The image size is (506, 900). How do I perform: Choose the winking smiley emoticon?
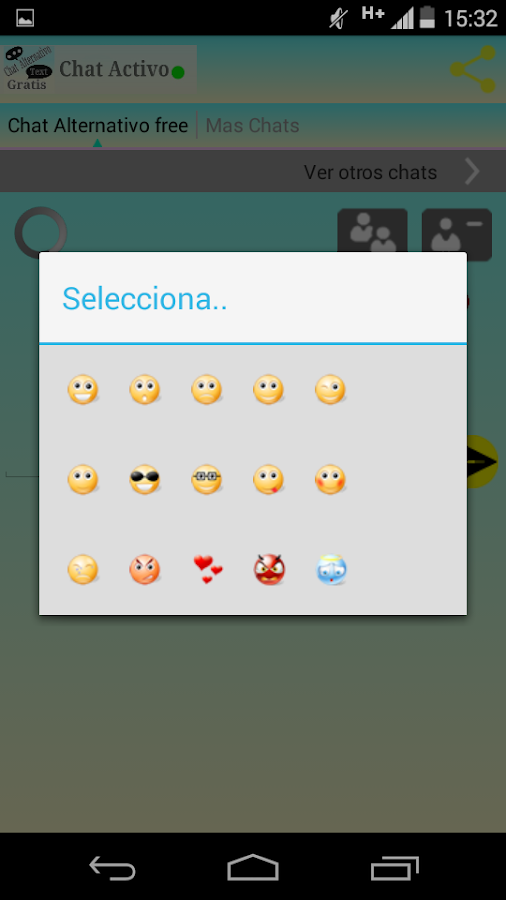[x=330, y=390]
